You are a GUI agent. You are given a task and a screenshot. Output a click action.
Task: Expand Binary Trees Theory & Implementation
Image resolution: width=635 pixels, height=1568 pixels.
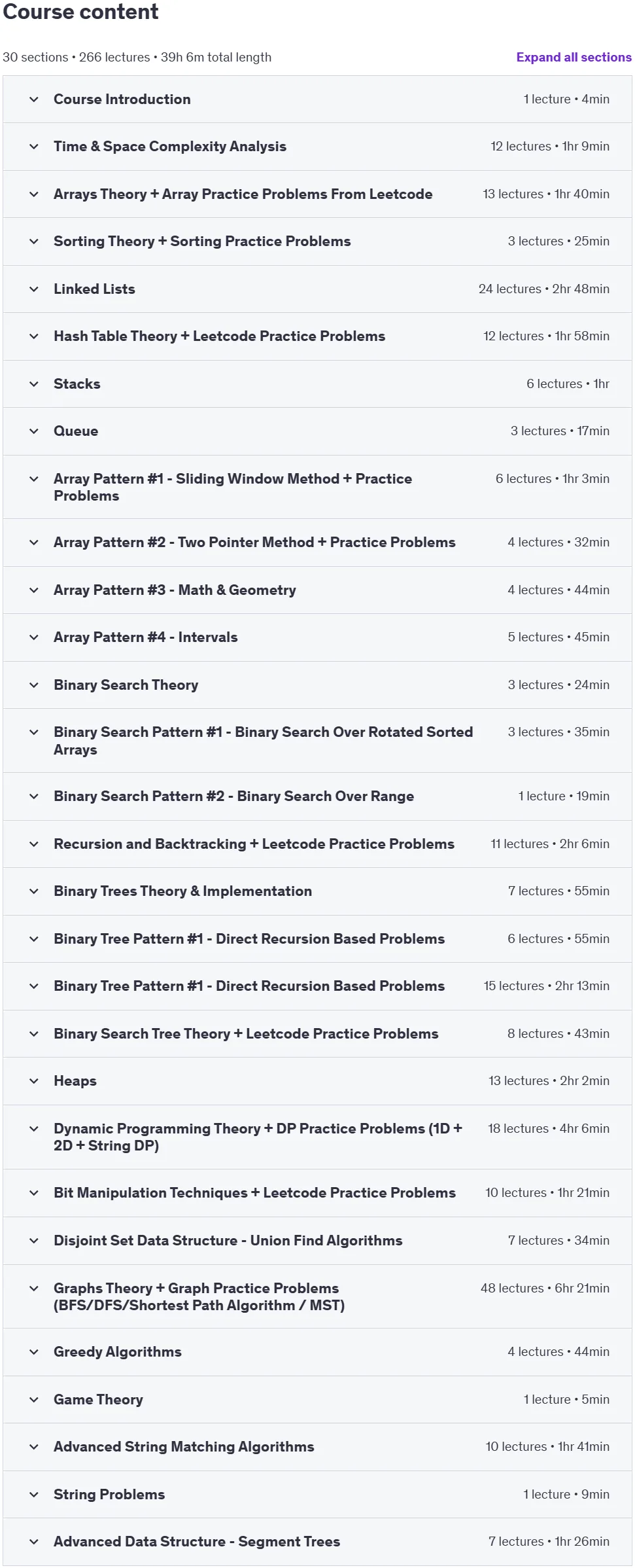click(182, 891)
